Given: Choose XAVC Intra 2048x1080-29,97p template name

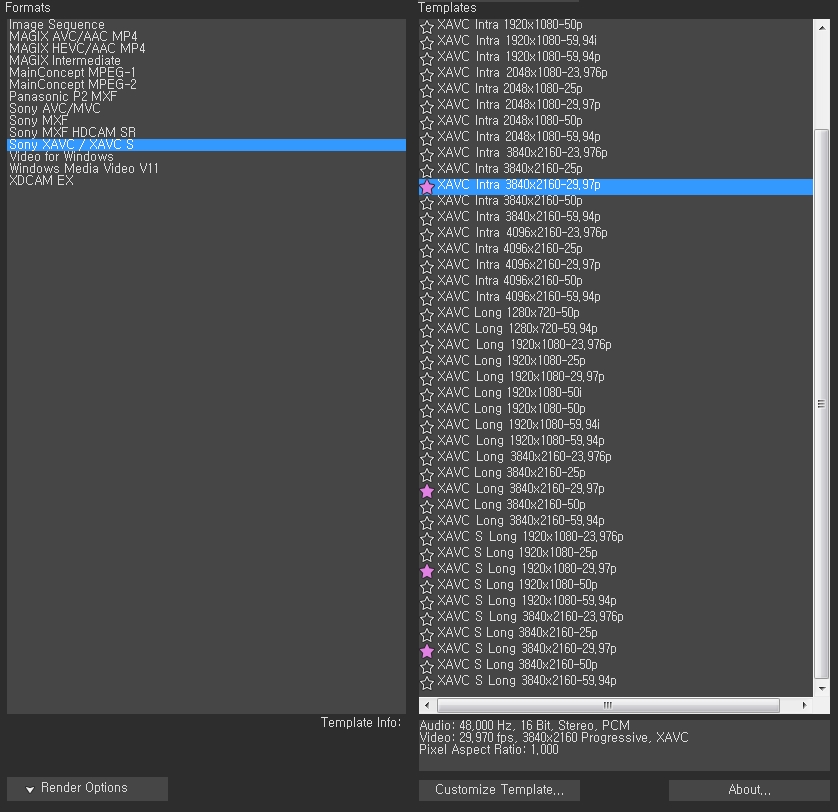Looking at the screenshot, I should pyautogui.click(x=518, y=105).
